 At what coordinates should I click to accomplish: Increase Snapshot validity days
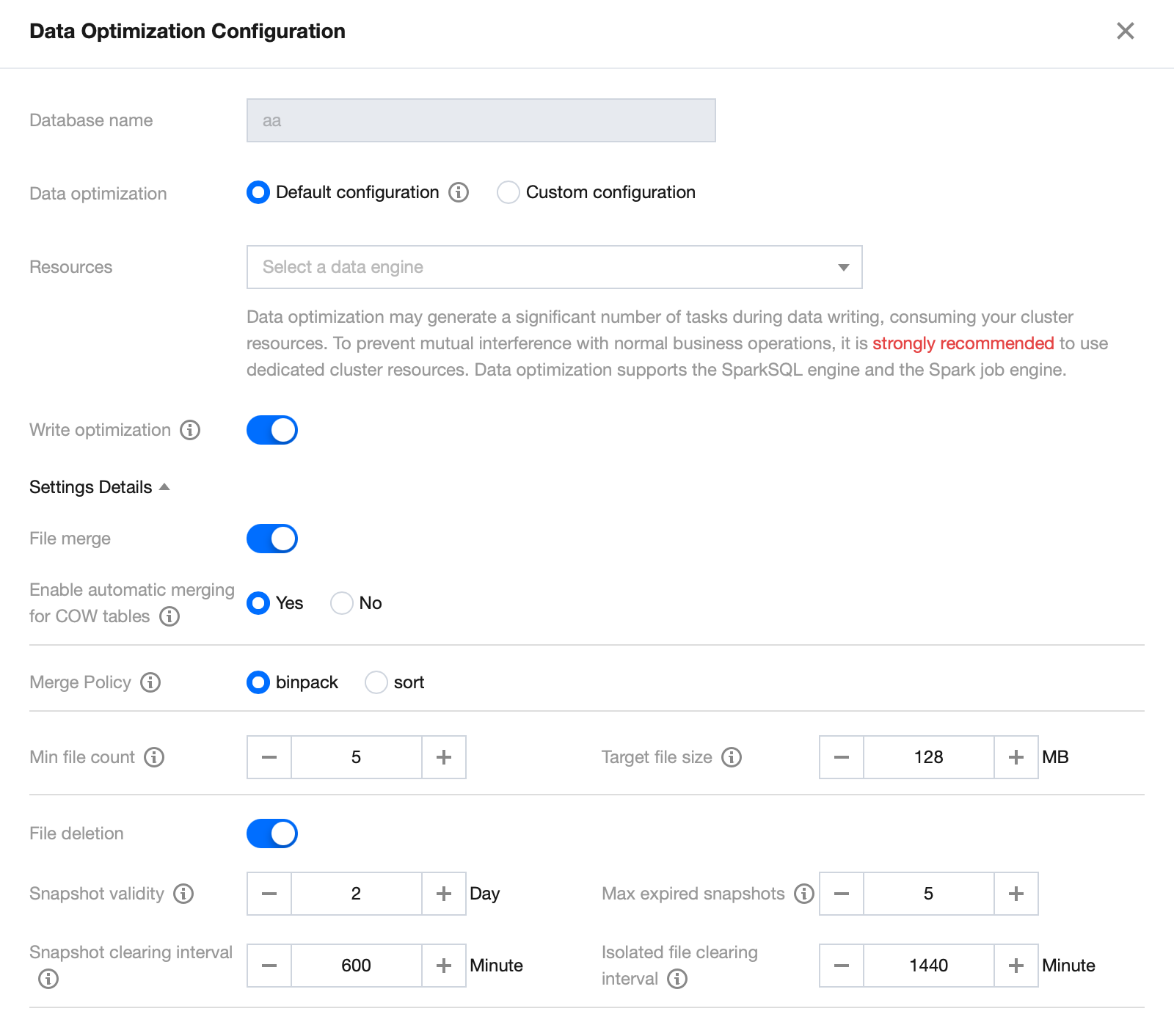point(444,894)
